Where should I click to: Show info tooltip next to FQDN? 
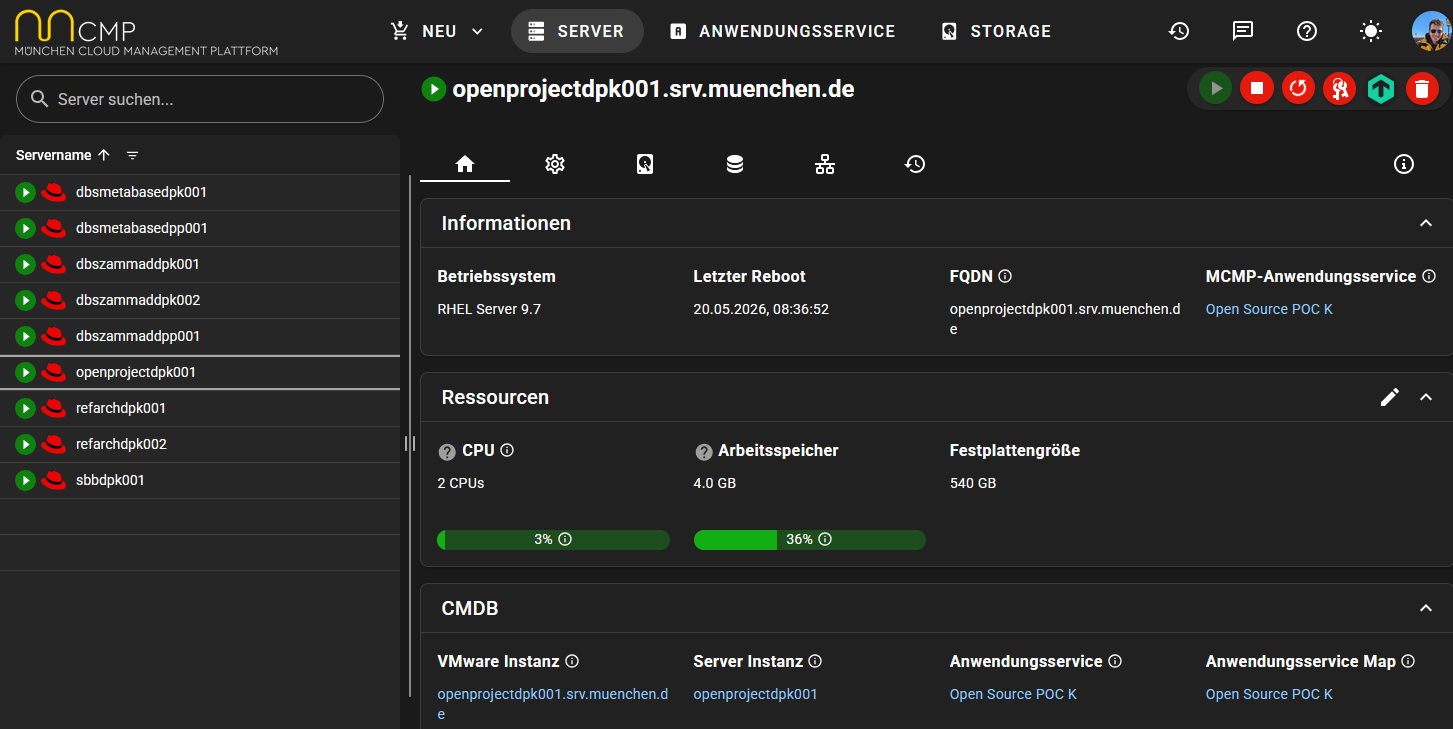pyautogui.click(x=1005, y=276)
